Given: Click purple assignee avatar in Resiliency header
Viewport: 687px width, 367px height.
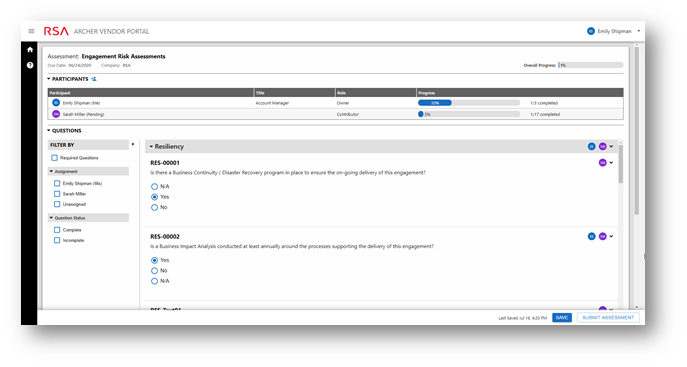Looking at the screenshot, I should 602,146.
